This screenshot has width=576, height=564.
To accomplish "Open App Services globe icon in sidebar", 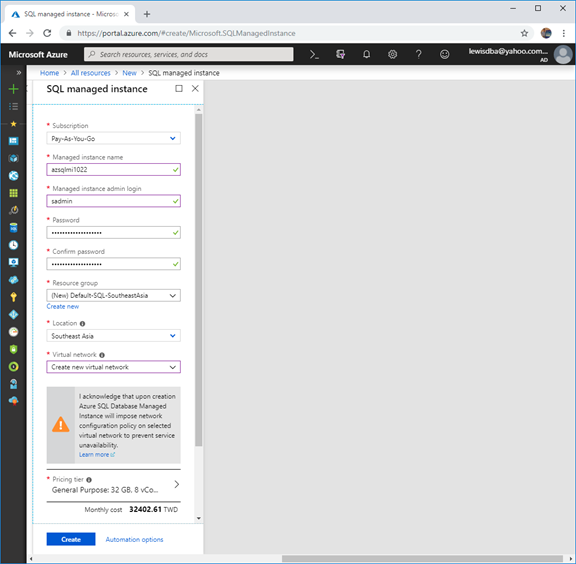I will pyautogui.click(x=14, y=176).
